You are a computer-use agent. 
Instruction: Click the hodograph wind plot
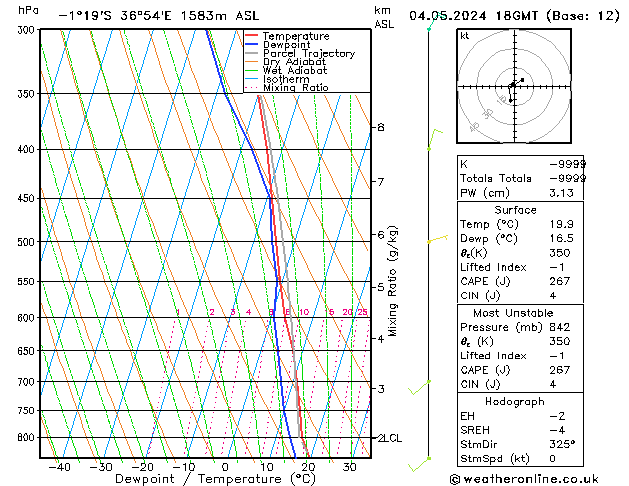(514, 86)
